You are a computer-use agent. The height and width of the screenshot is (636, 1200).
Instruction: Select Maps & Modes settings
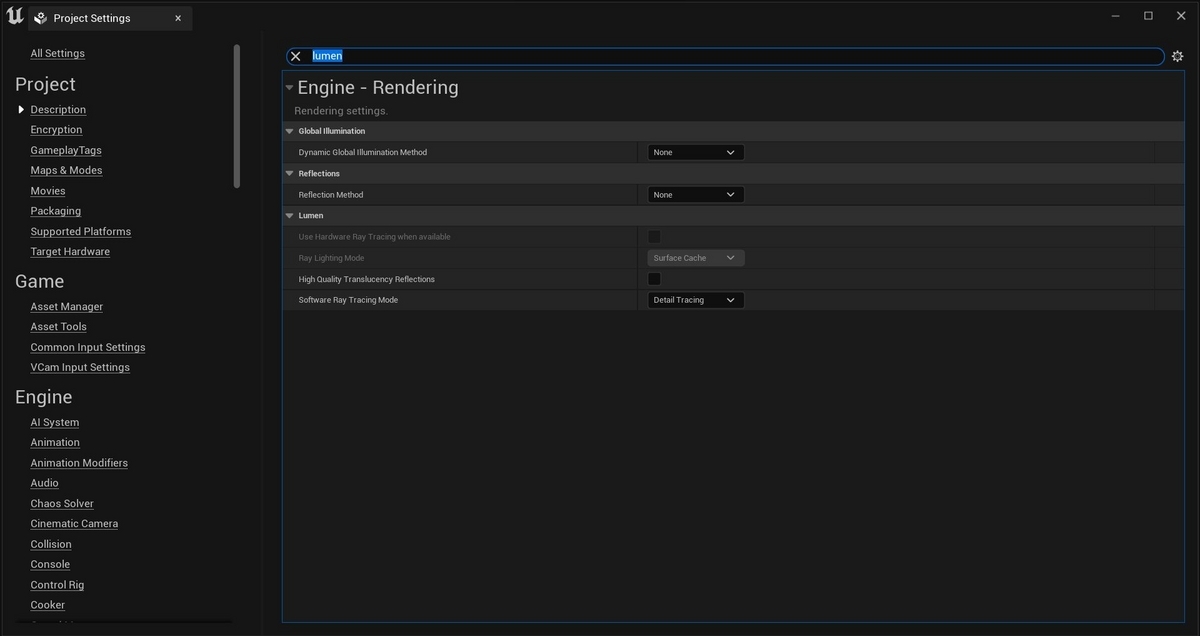pyautogui.click(x=66, y=170)
